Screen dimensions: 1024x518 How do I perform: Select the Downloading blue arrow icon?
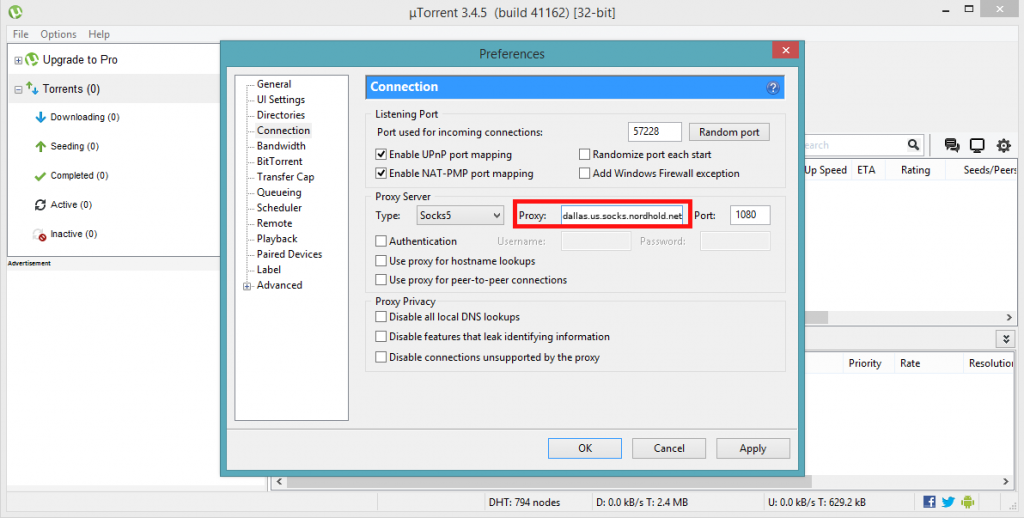tap(40, 117)
